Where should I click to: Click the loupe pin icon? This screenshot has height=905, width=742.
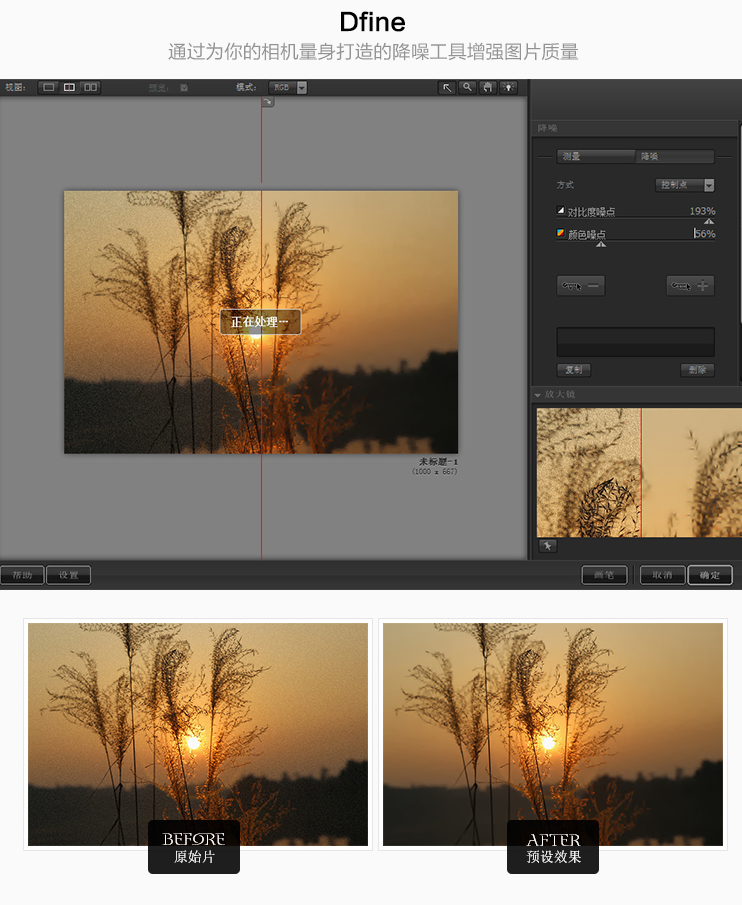[x=548, y=546]
